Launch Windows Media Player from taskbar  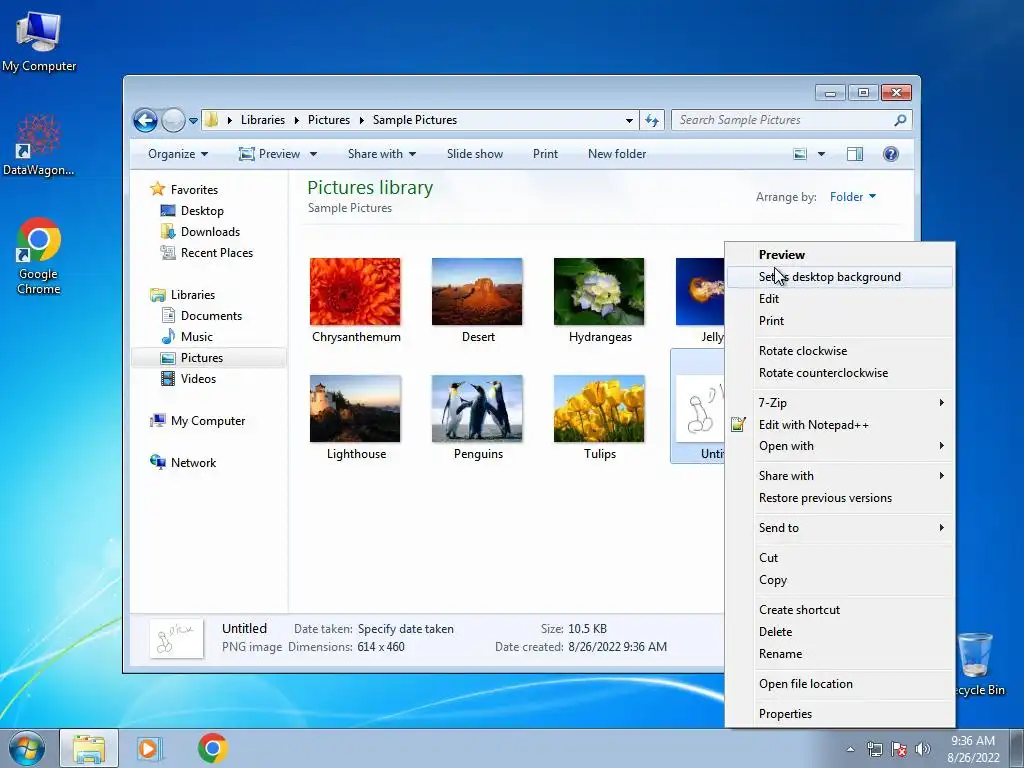click(150, 748)
